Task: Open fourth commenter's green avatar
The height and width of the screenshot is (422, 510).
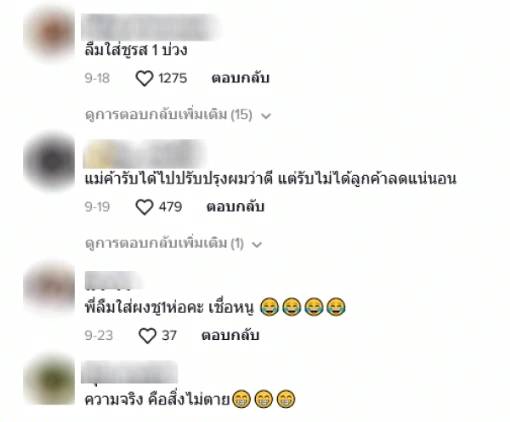Action: click(50, 380)
